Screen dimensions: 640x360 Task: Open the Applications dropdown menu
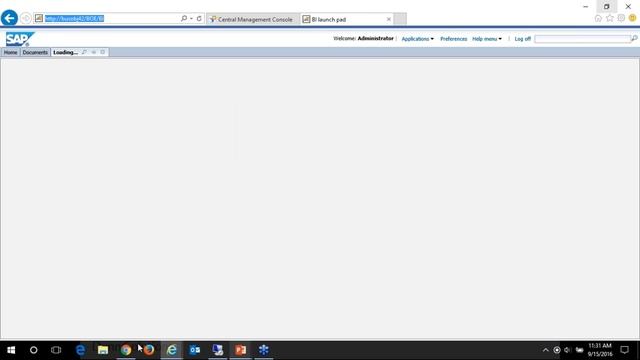click(x=418, y=39)
